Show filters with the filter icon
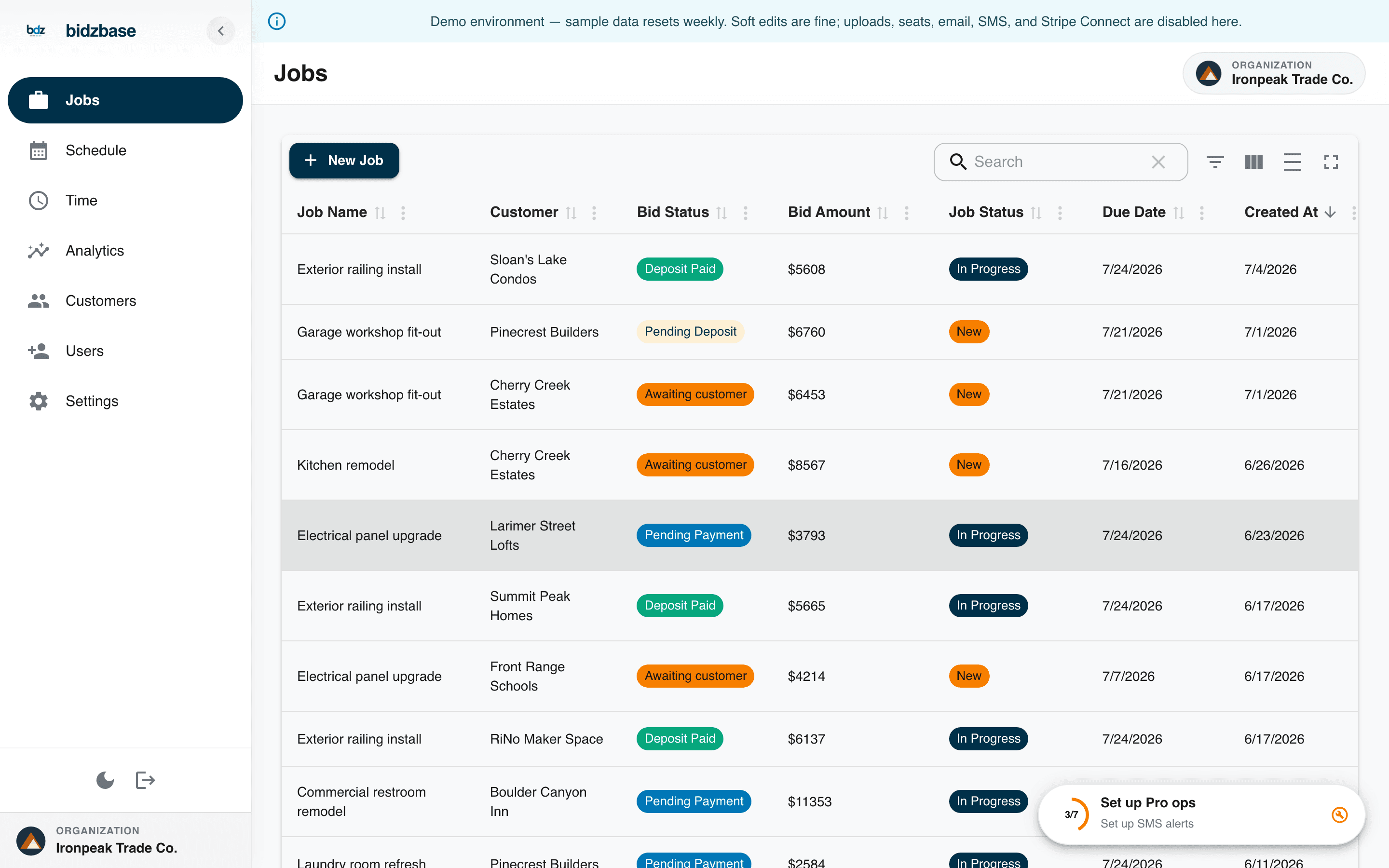The width and height of the screenshot is (1389, 868). point(1215,162)
